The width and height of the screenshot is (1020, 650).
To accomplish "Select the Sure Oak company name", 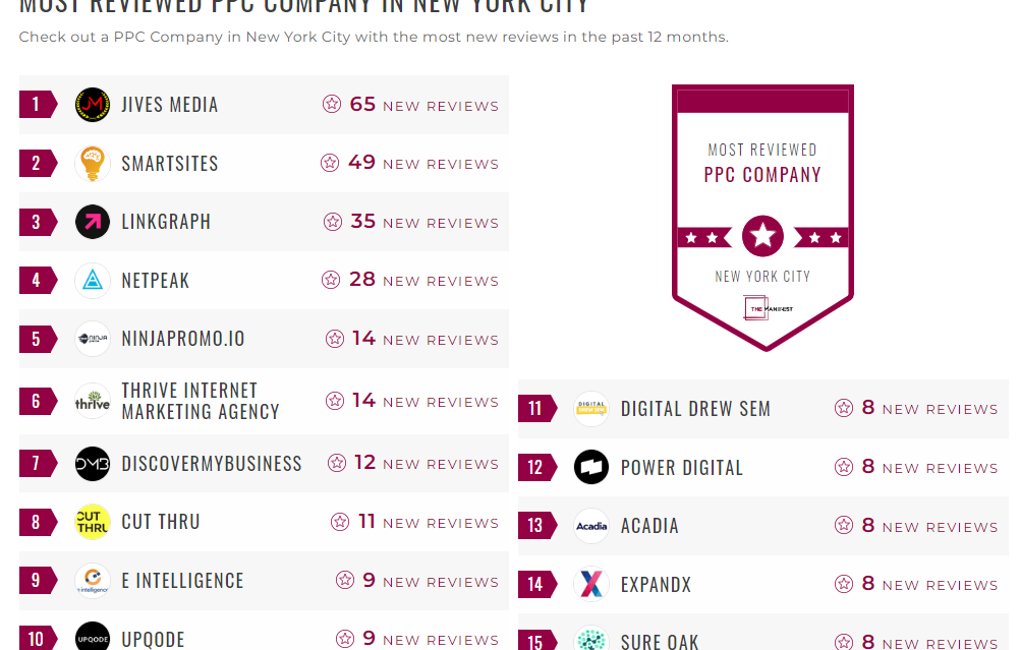I will 659,641.
